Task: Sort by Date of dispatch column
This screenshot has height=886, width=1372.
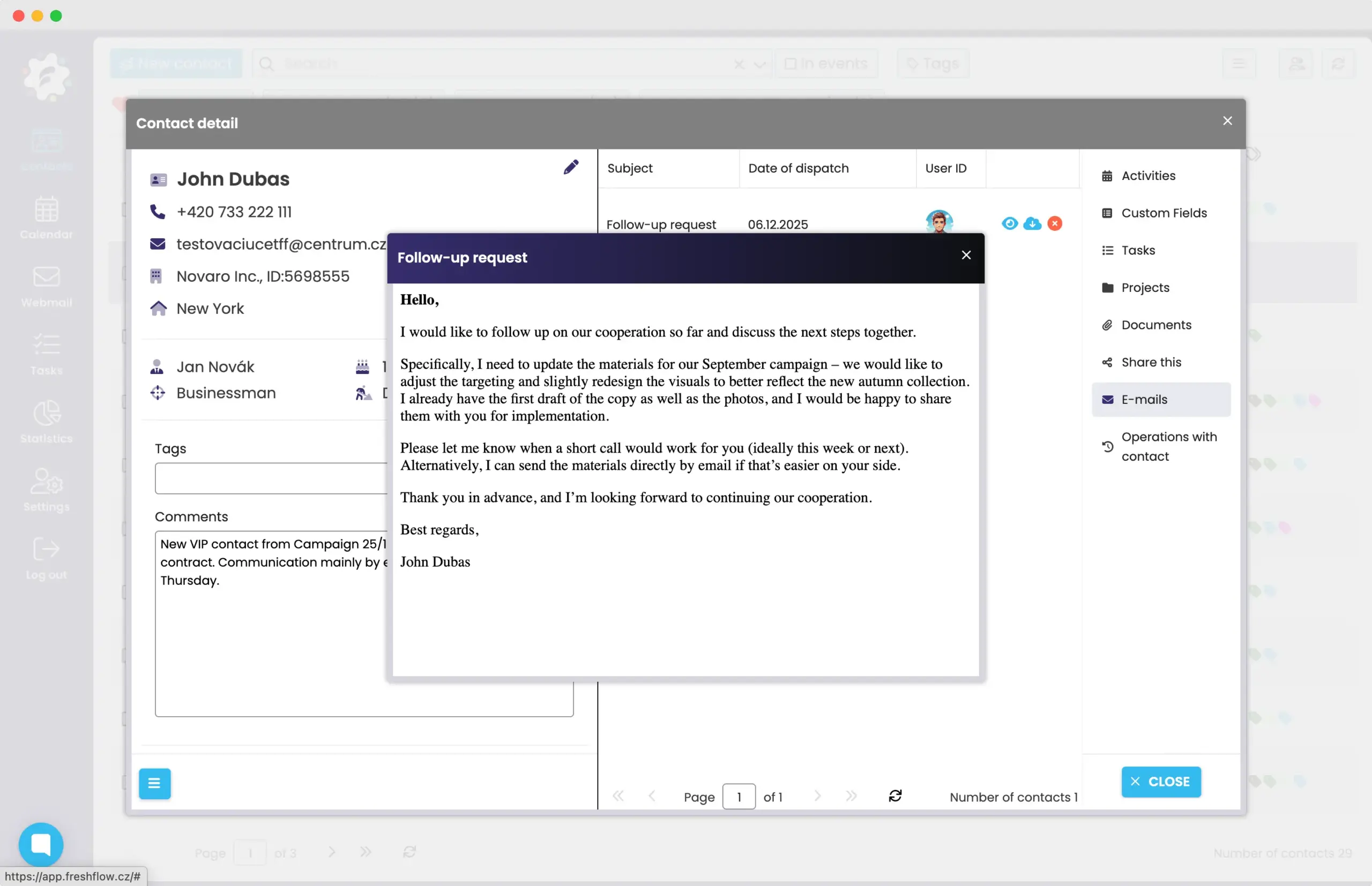Action: (797, 168)
